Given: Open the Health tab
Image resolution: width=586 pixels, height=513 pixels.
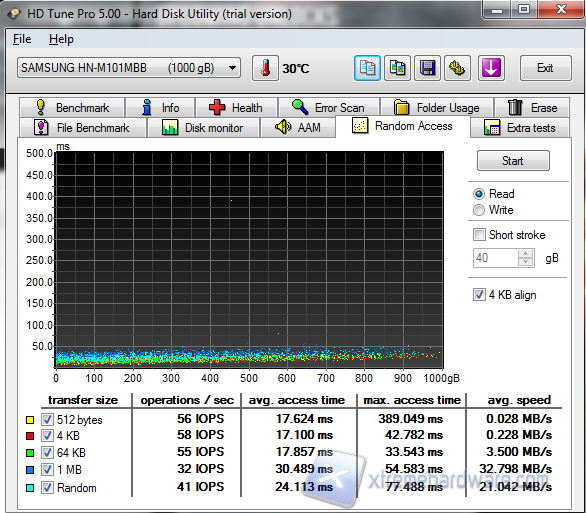Looking at the screenshot, I should pos(236,108).
